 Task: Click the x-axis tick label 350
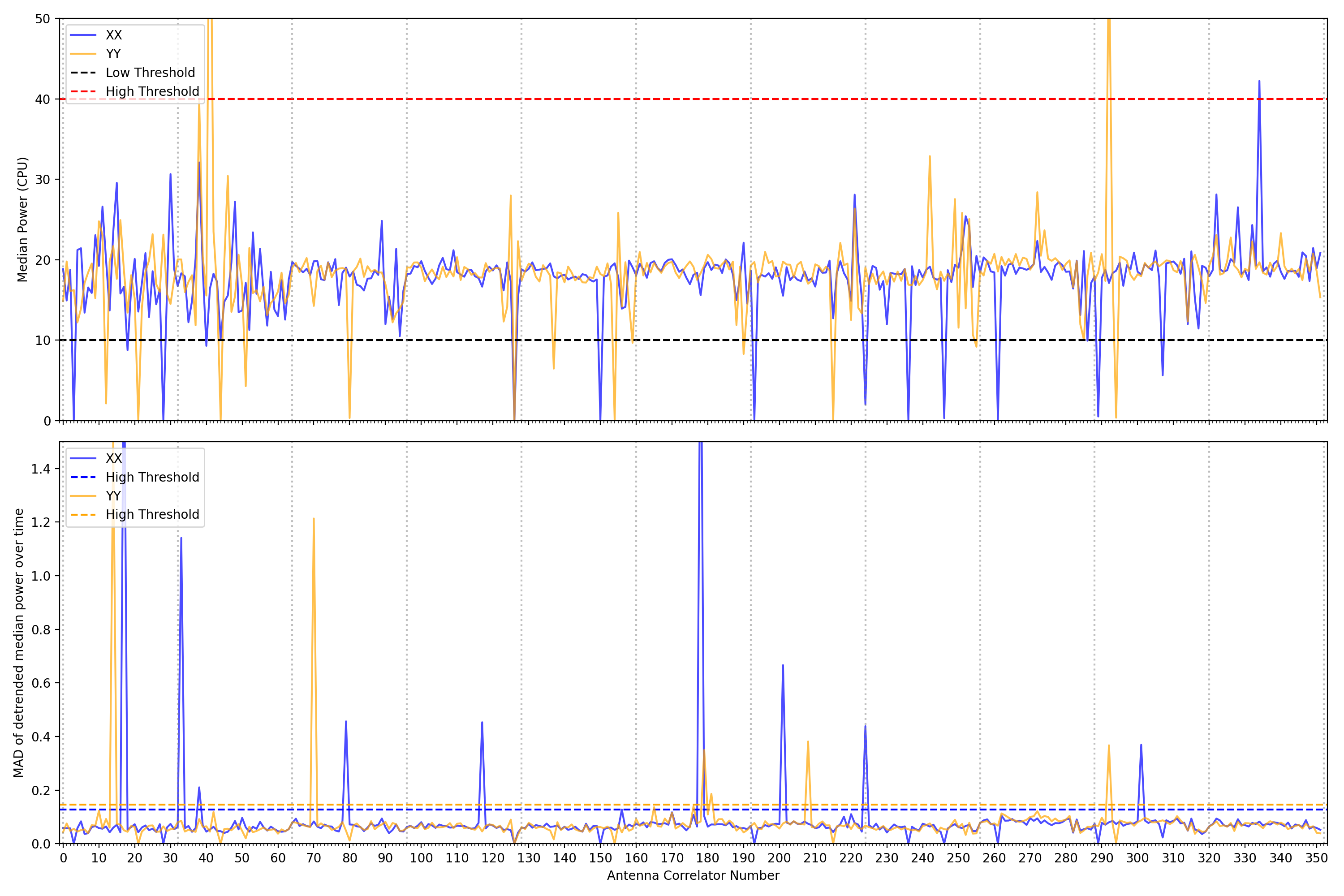pyautogui.click(x=1316, y=858)
